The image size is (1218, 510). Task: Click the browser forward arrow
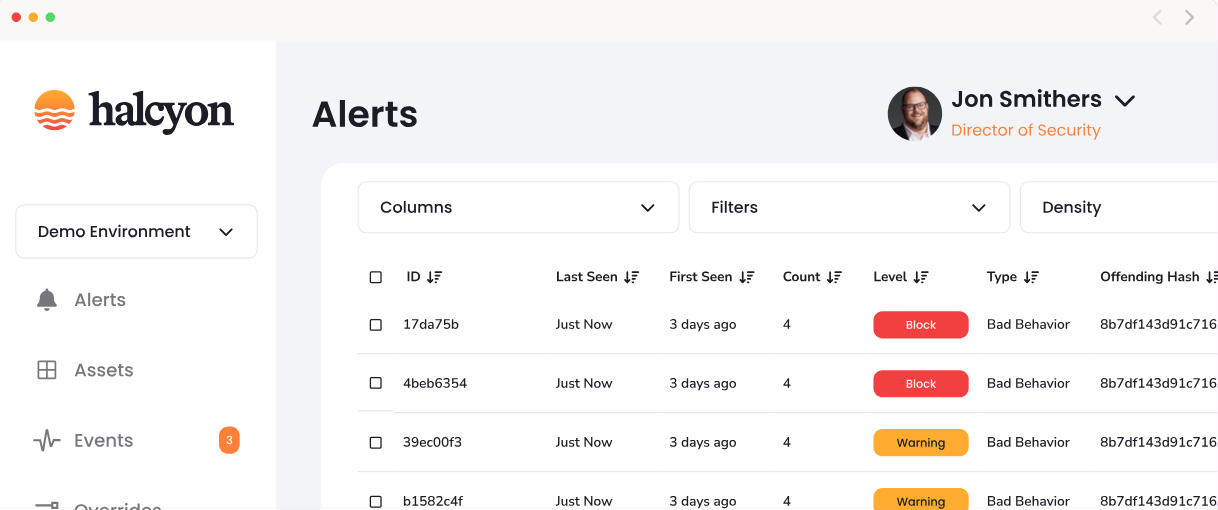pos(1189,17)
